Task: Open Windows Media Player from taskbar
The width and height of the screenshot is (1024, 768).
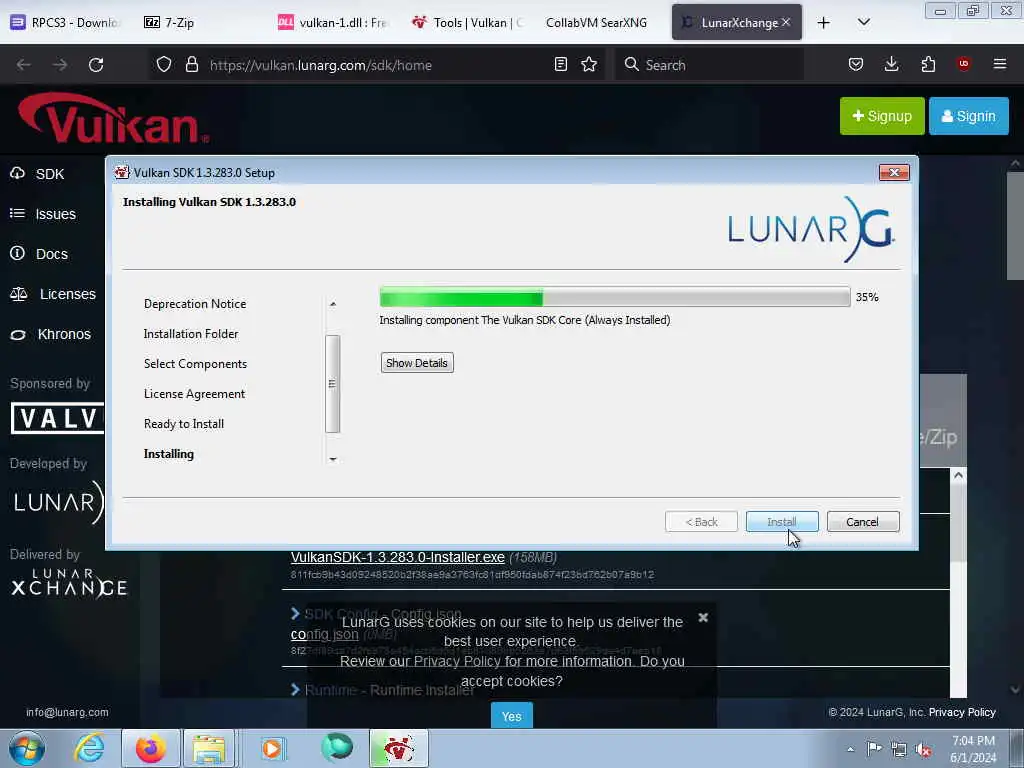Action: point(272,748)
